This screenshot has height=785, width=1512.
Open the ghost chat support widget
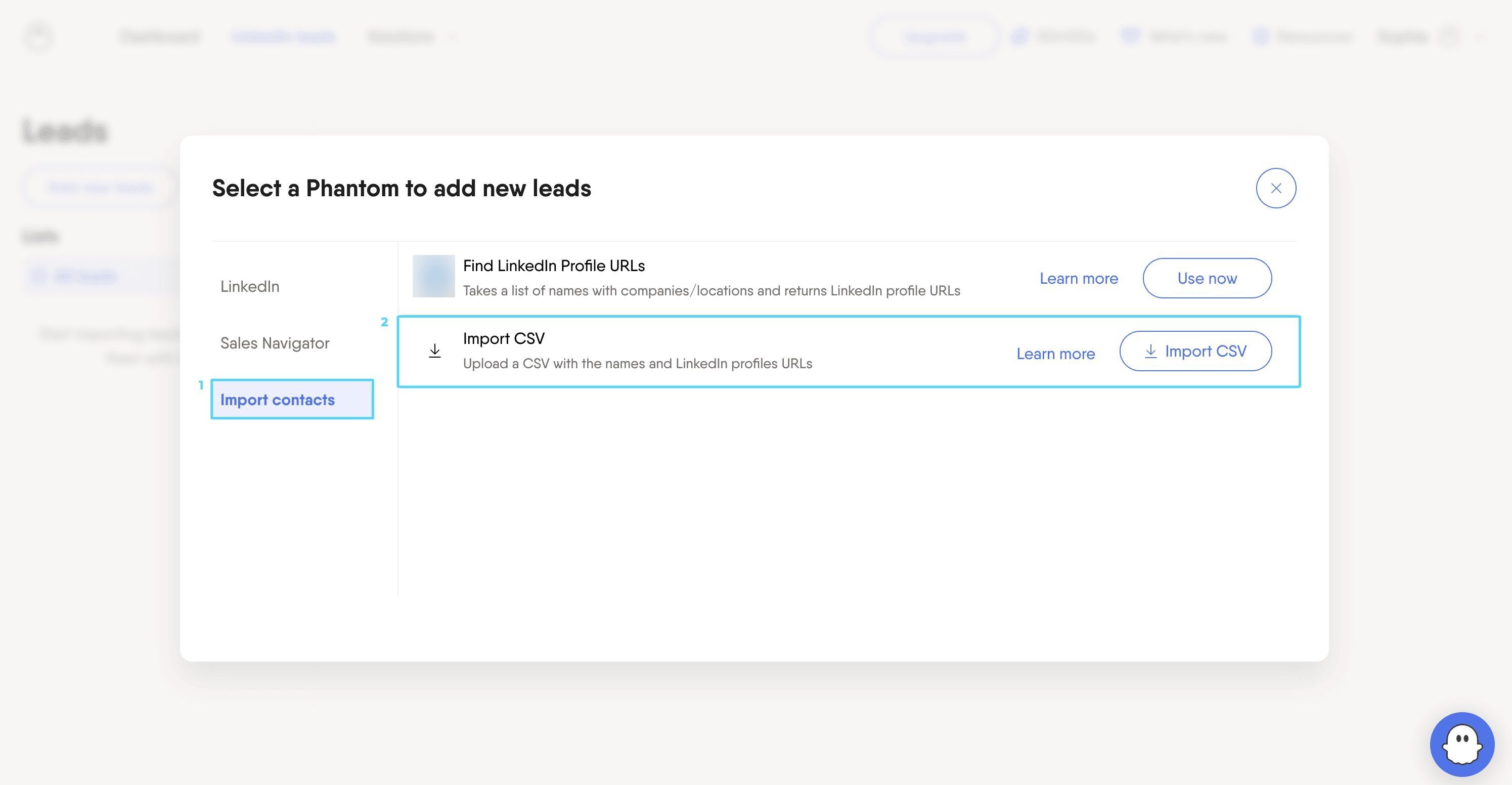click(x=1461, y=744)
